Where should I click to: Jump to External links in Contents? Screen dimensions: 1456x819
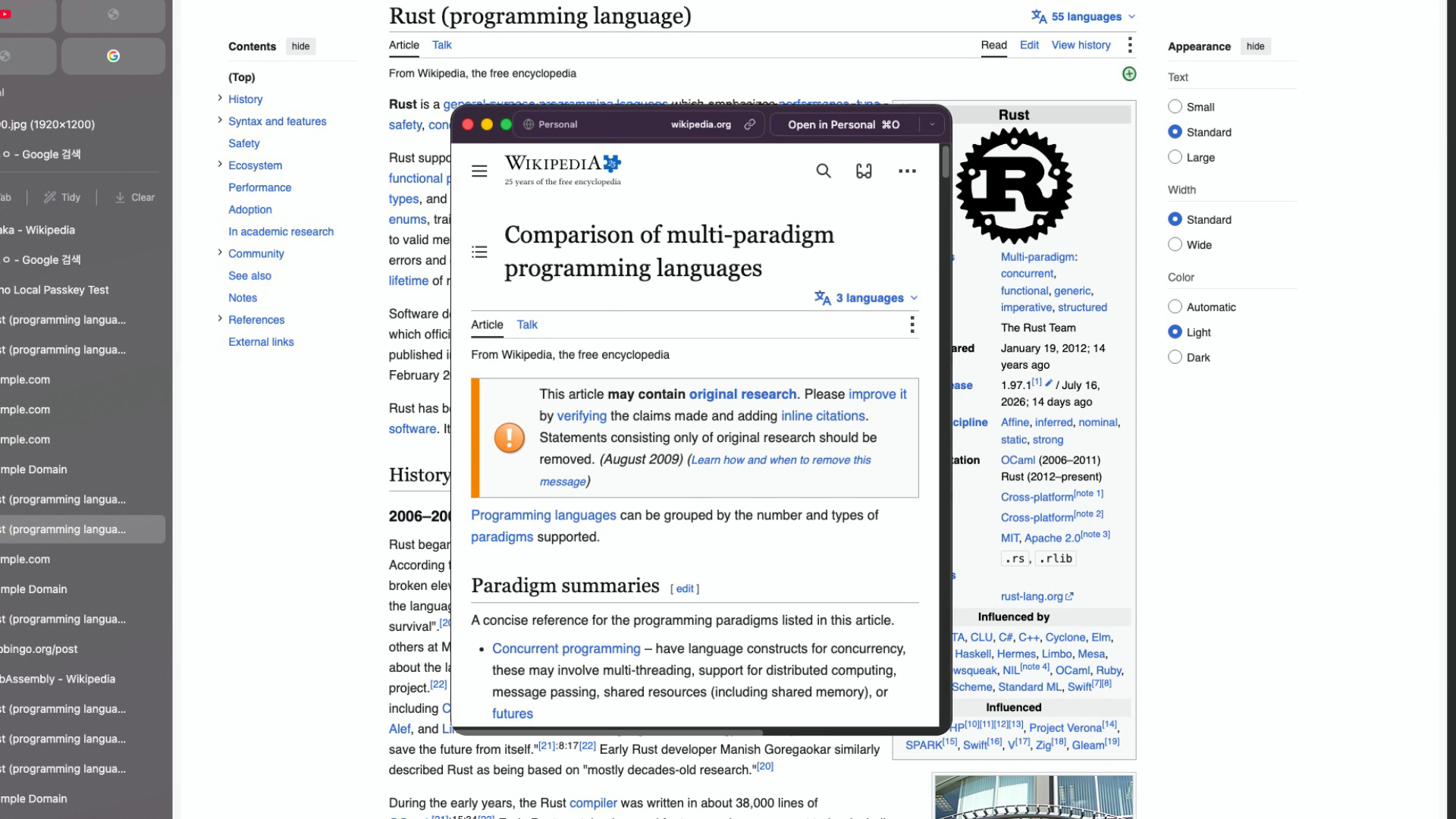pyautogui.click(x=261, y=342)
